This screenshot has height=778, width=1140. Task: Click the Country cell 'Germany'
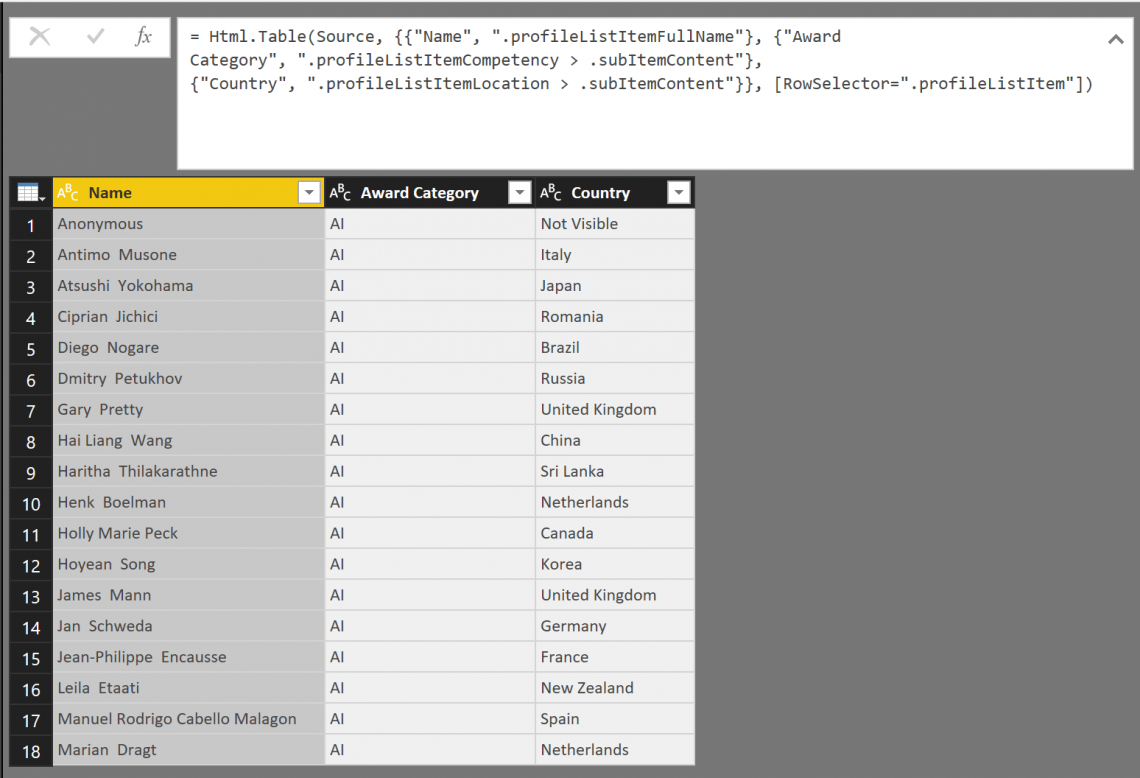point(614,626)
